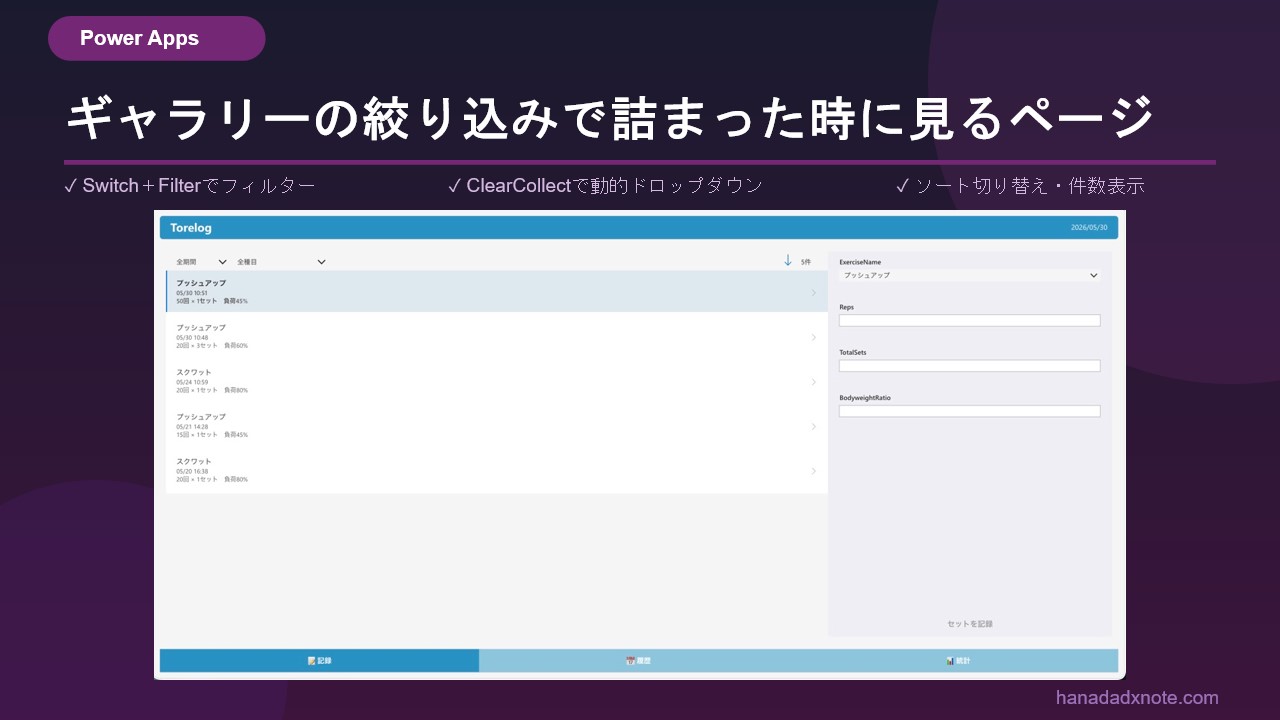Screen dimensions: 1280x720
Task: Select the プッシュアップ entry from 05/30 10:48
Action: pyautogui.click(x=497, y=337)
